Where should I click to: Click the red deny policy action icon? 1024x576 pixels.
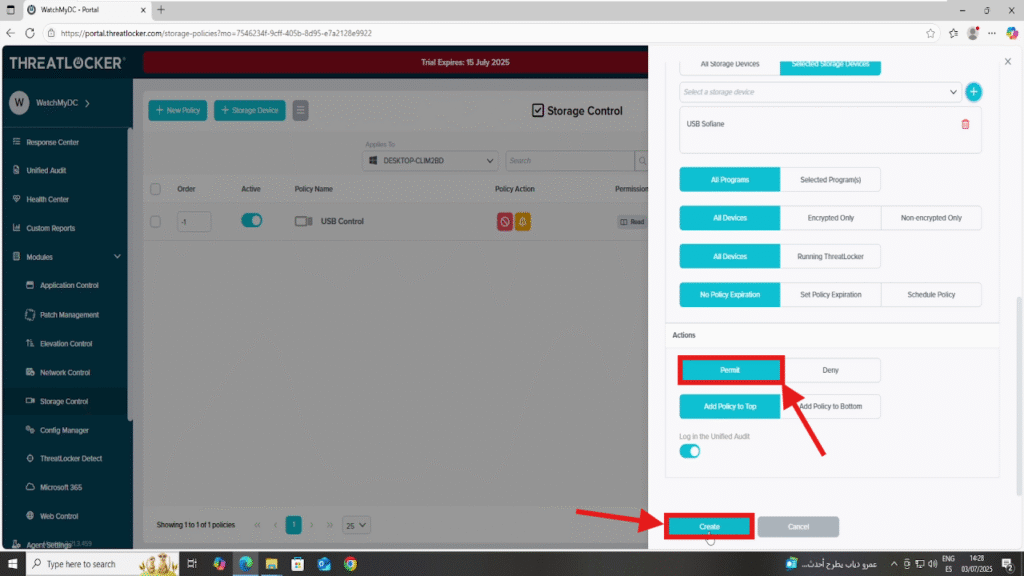(x=505, y=221)
